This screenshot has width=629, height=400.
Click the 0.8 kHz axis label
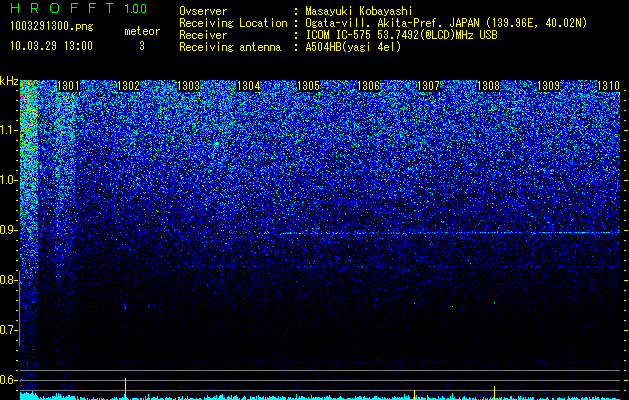[x=9, y=280]
